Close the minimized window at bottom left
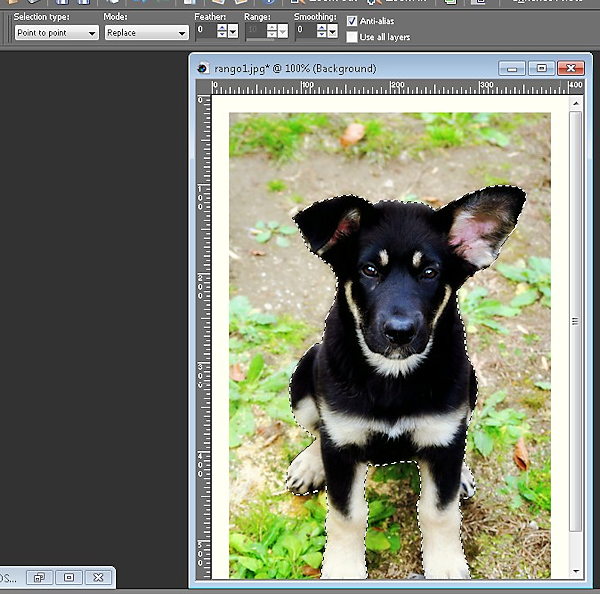The image size is (600, 594). [98, 578]
